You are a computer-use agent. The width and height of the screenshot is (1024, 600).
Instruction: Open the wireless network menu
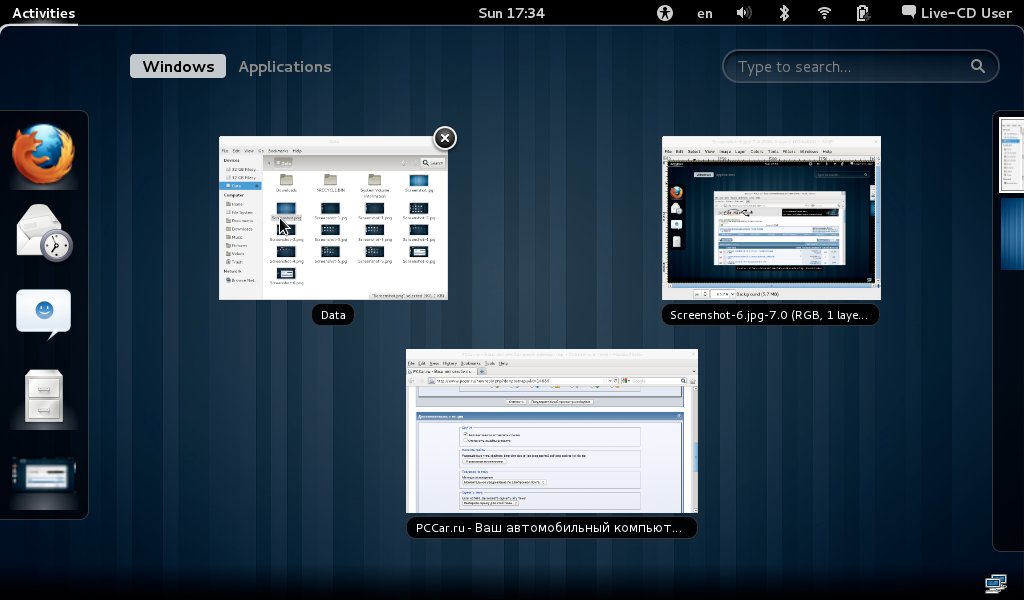pos(824,13)
